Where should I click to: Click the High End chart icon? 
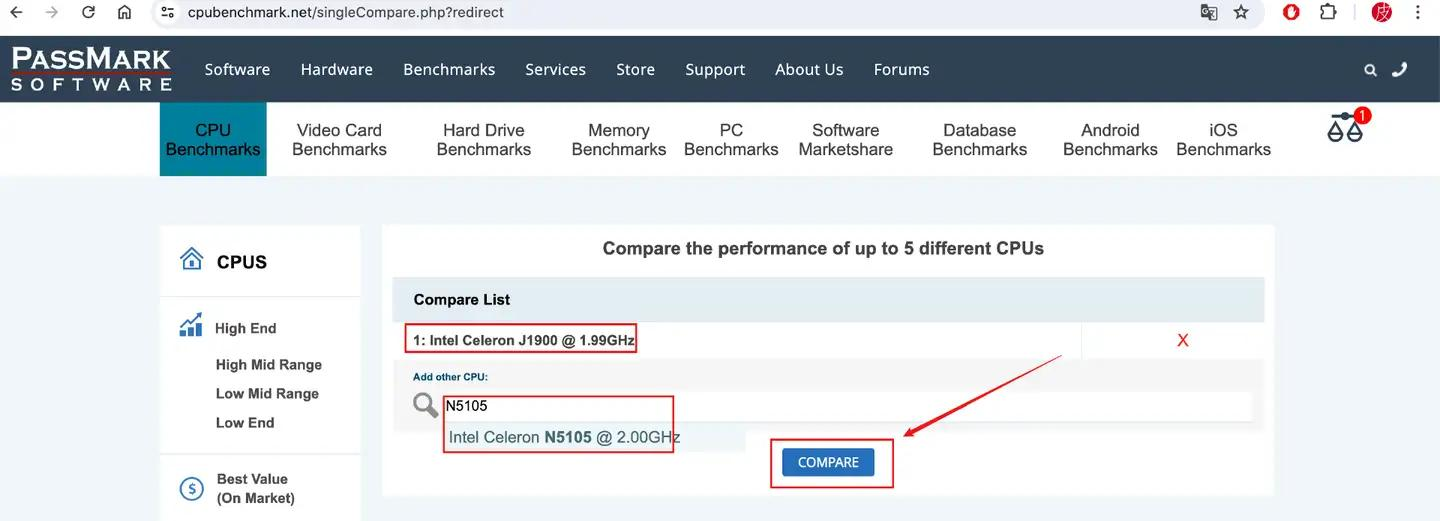[190, 327]
